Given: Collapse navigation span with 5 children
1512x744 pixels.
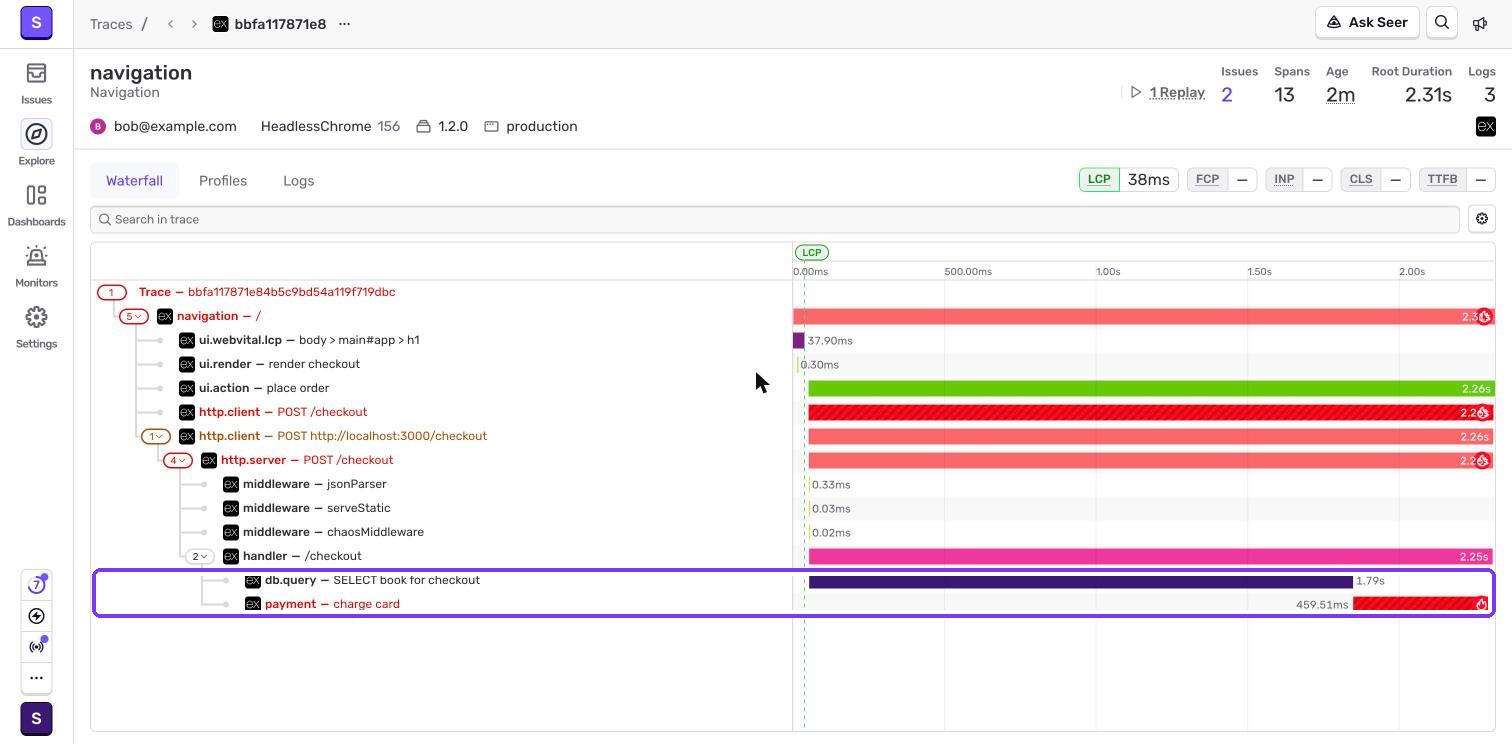Looking at the screenshot, I should pyautogui.click(x=133, y=316).
